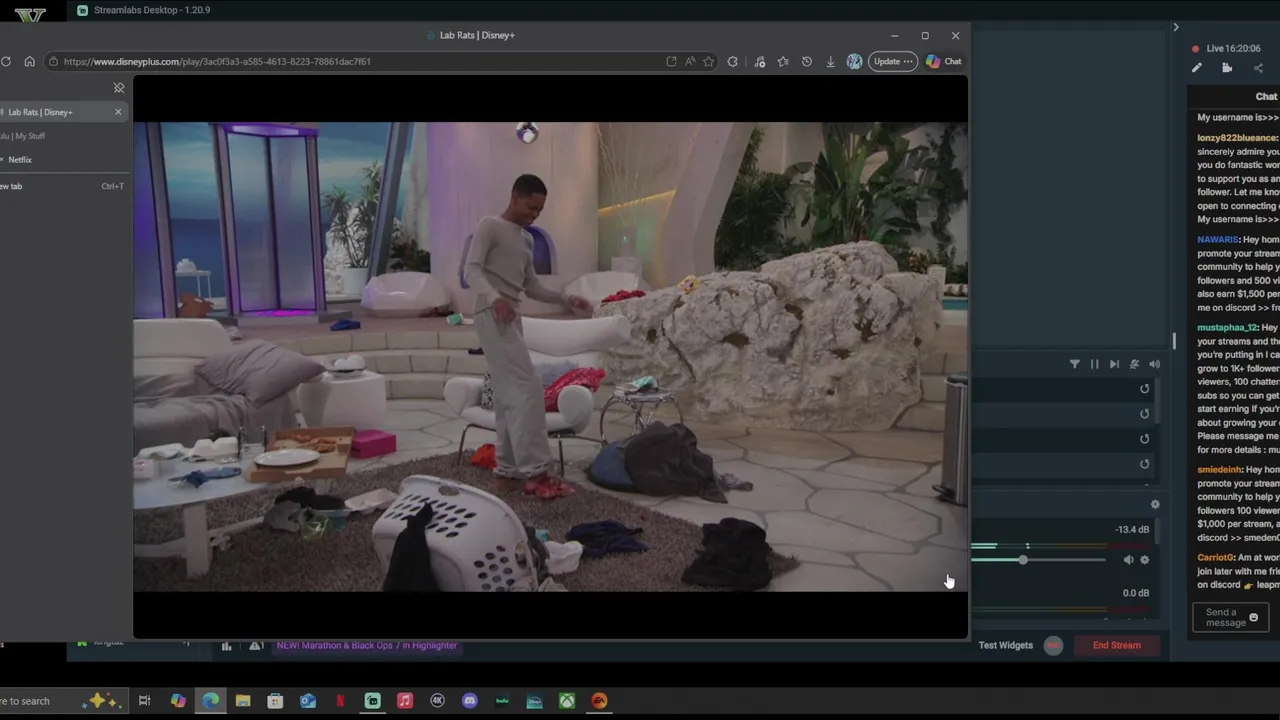The height and width of the screenshot is (720, 1280).
Task: Open the icon between pencil and share
Action: tap(1227, 68)
